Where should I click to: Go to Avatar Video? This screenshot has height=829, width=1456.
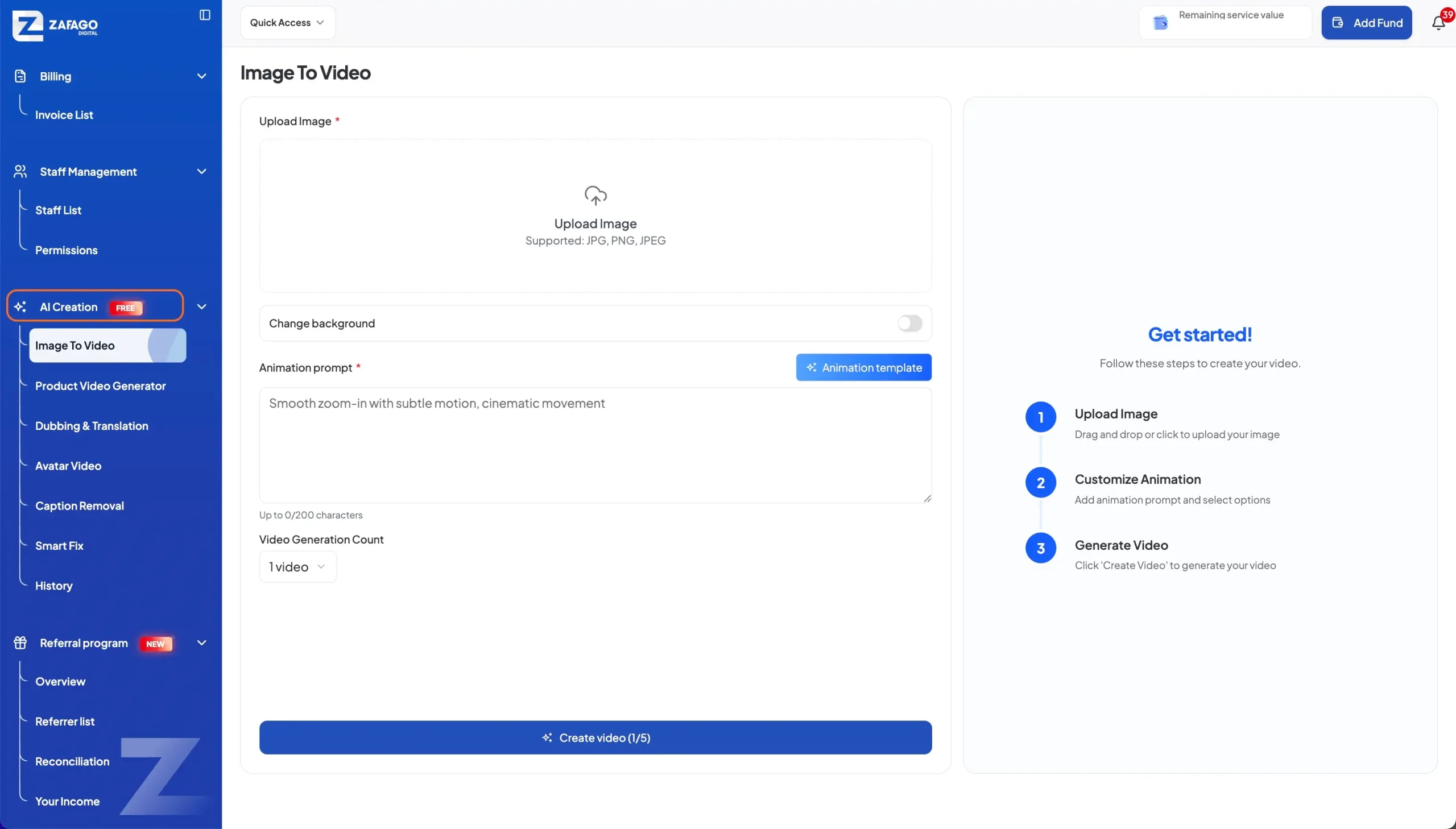[x=68, y=466]
